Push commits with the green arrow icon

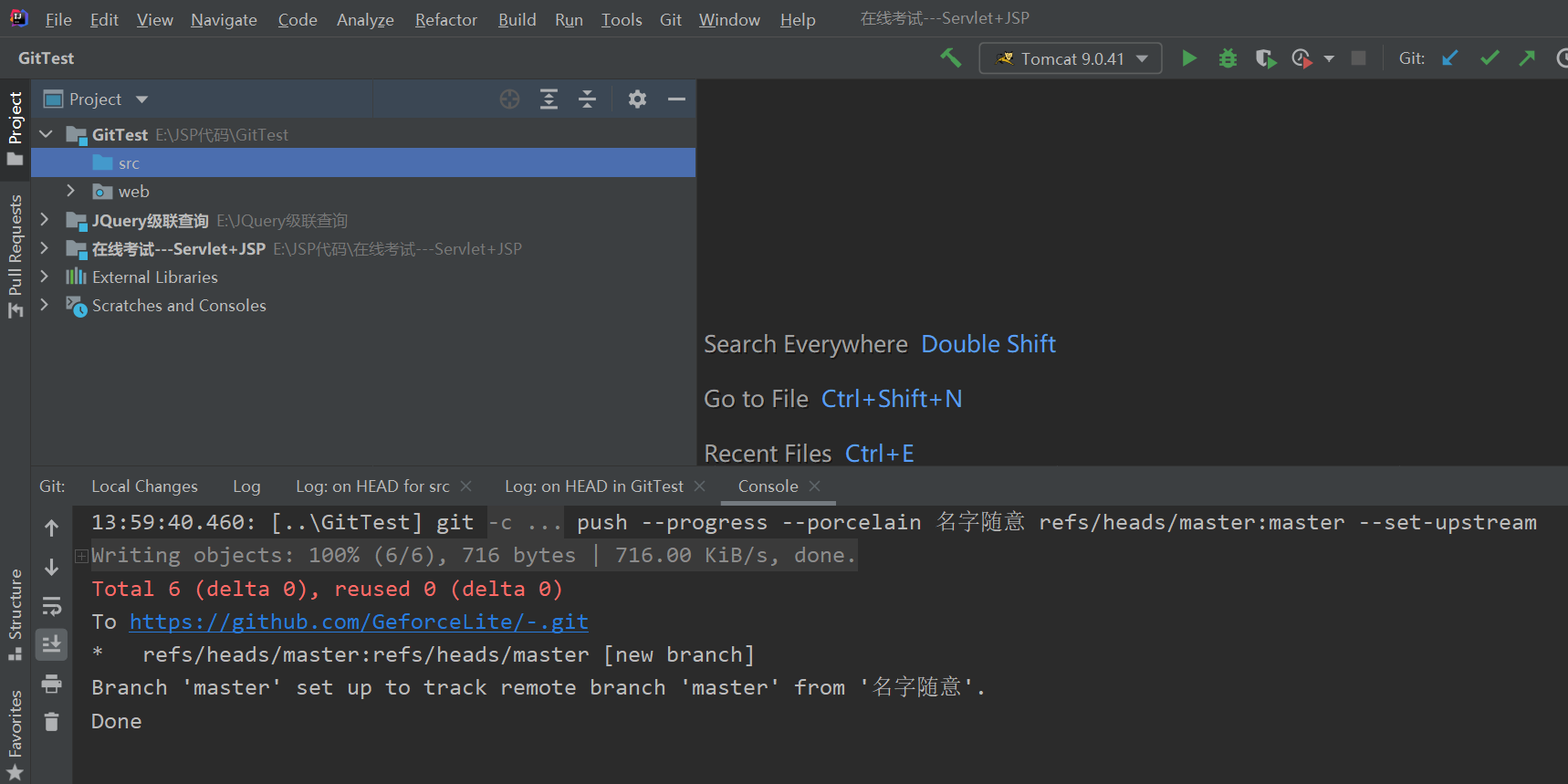point(1527,58)
